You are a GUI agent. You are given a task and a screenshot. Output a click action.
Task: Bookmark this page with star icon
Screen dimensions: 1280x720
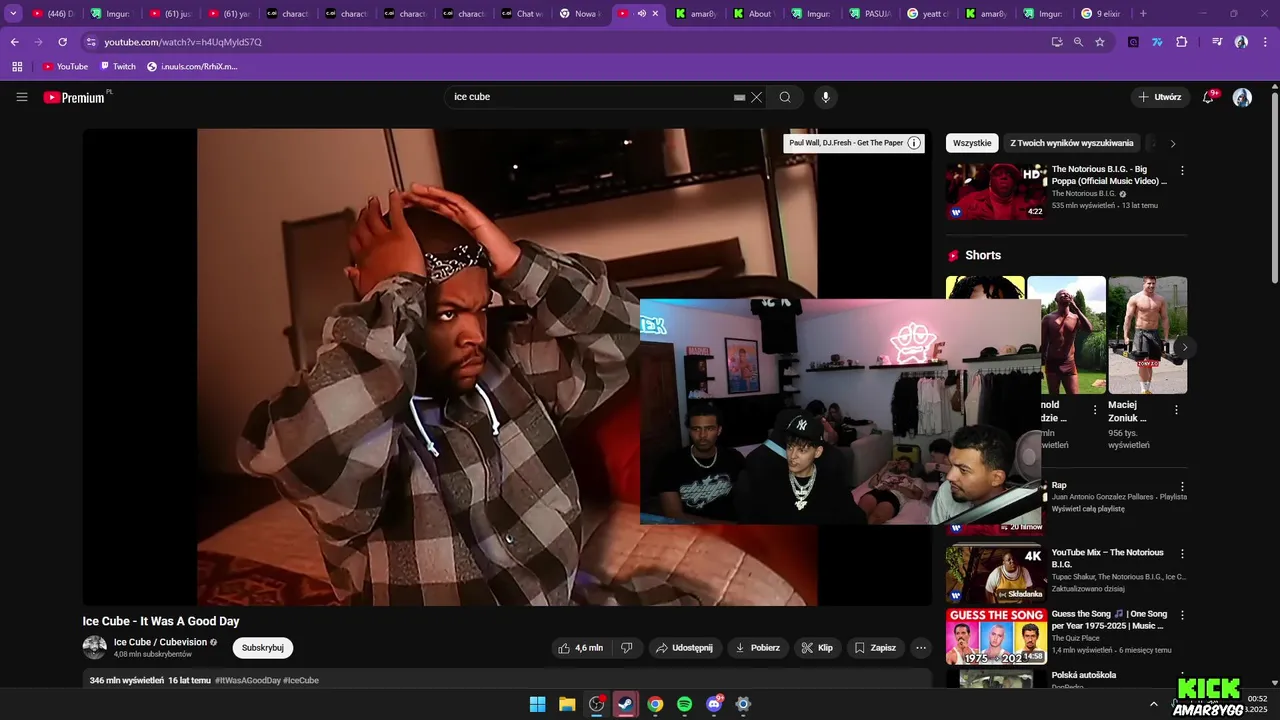1100,42
